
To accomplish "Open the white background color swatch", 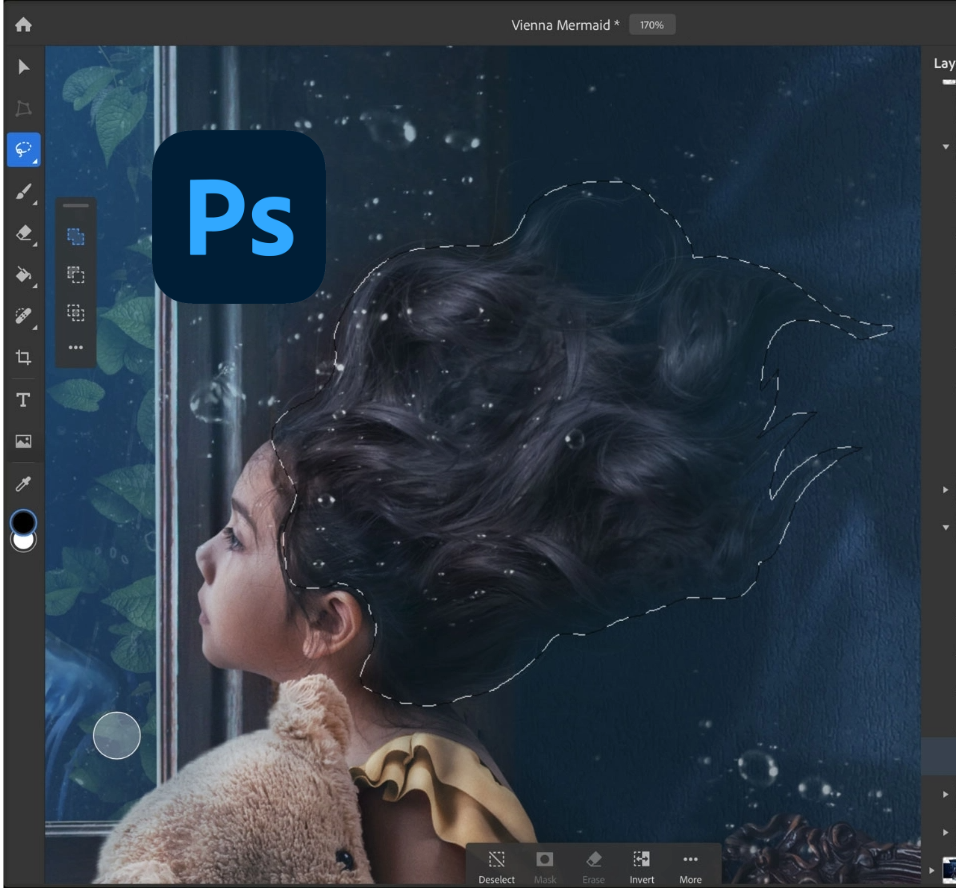I will click(x=24, y=542).
